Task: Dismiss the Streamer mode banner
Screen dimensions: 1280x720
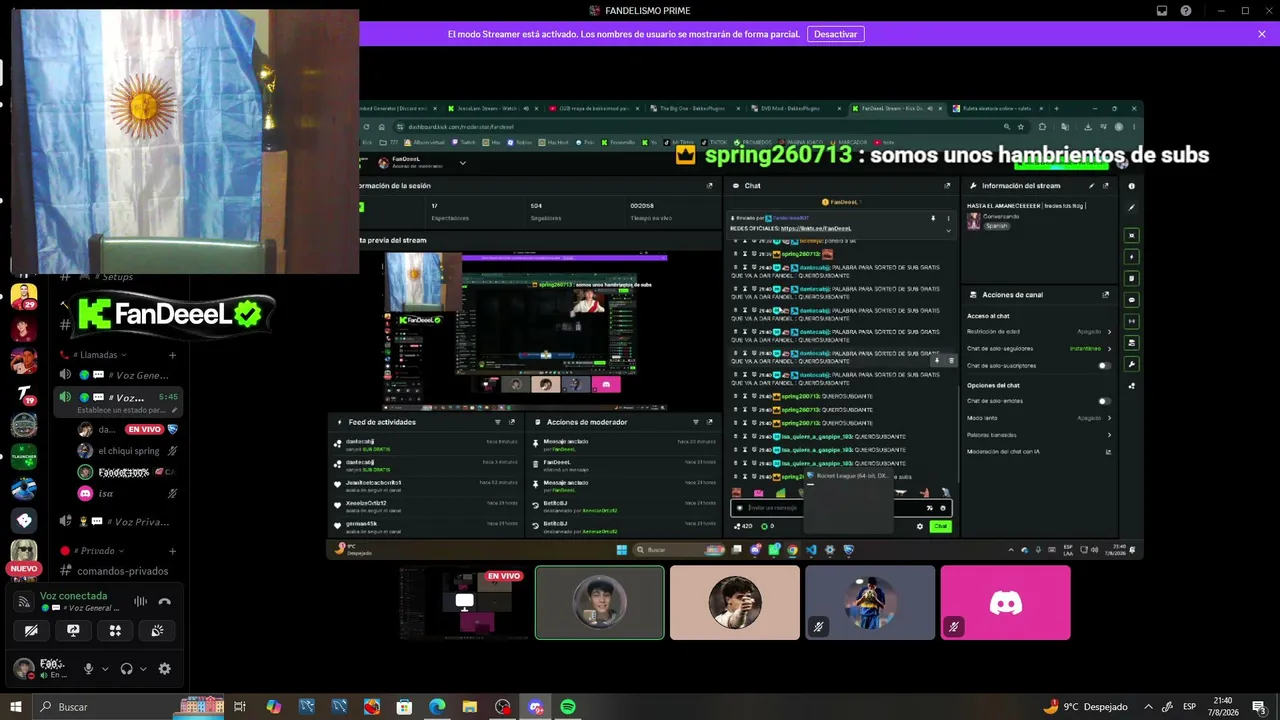Action: click(1262, 34)
